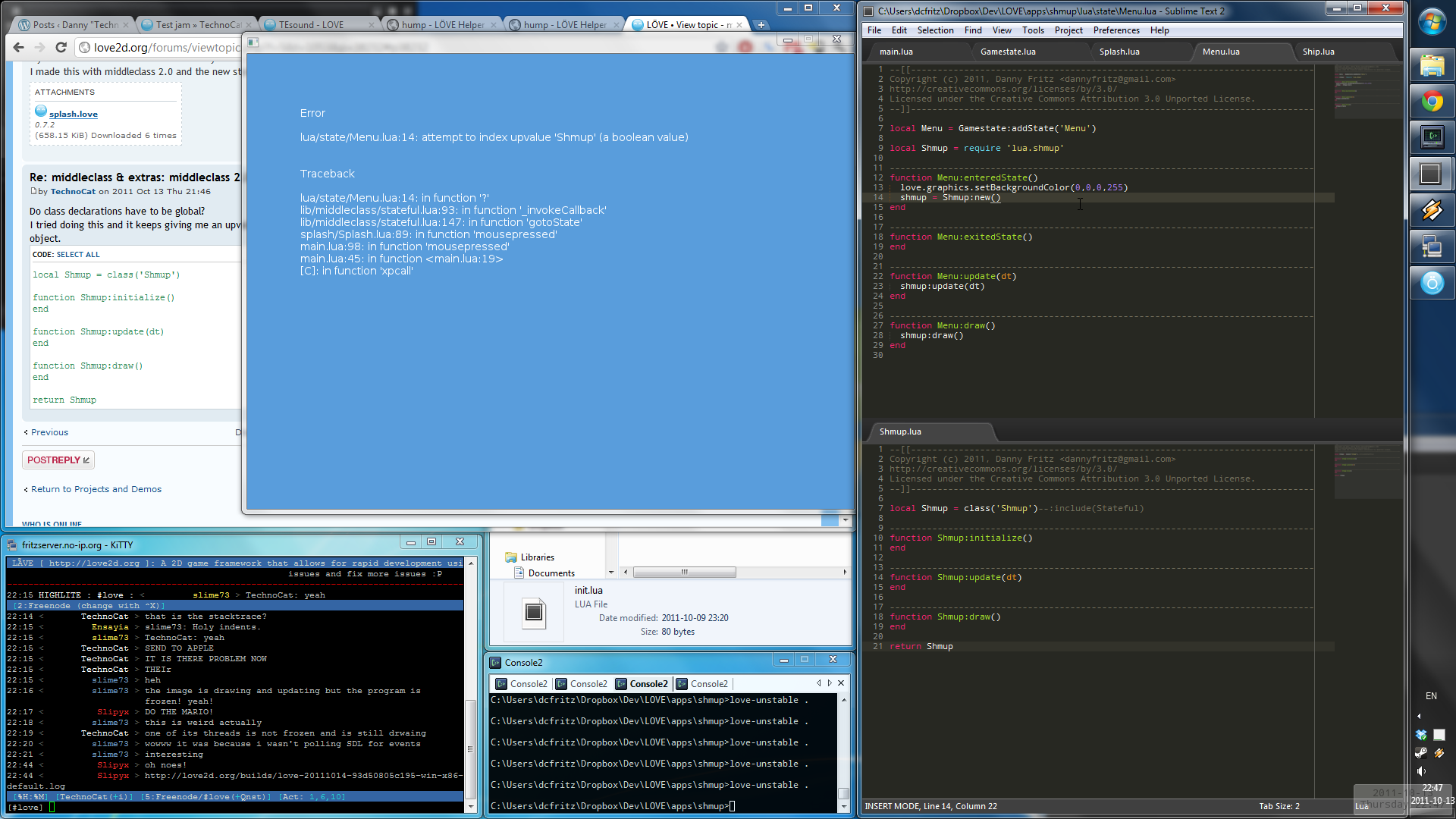Go to the Previous topic link
Screen dimensions: 1456x819
coord(49,432)
